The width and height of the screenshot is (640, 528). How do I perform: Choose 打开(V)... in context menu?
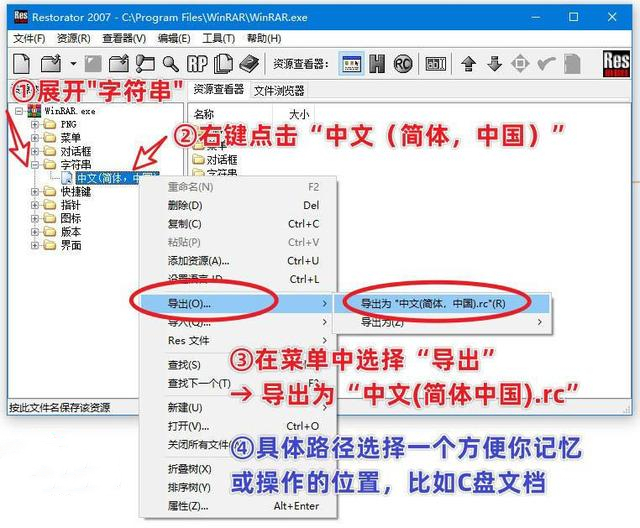(x=239, y=426)
